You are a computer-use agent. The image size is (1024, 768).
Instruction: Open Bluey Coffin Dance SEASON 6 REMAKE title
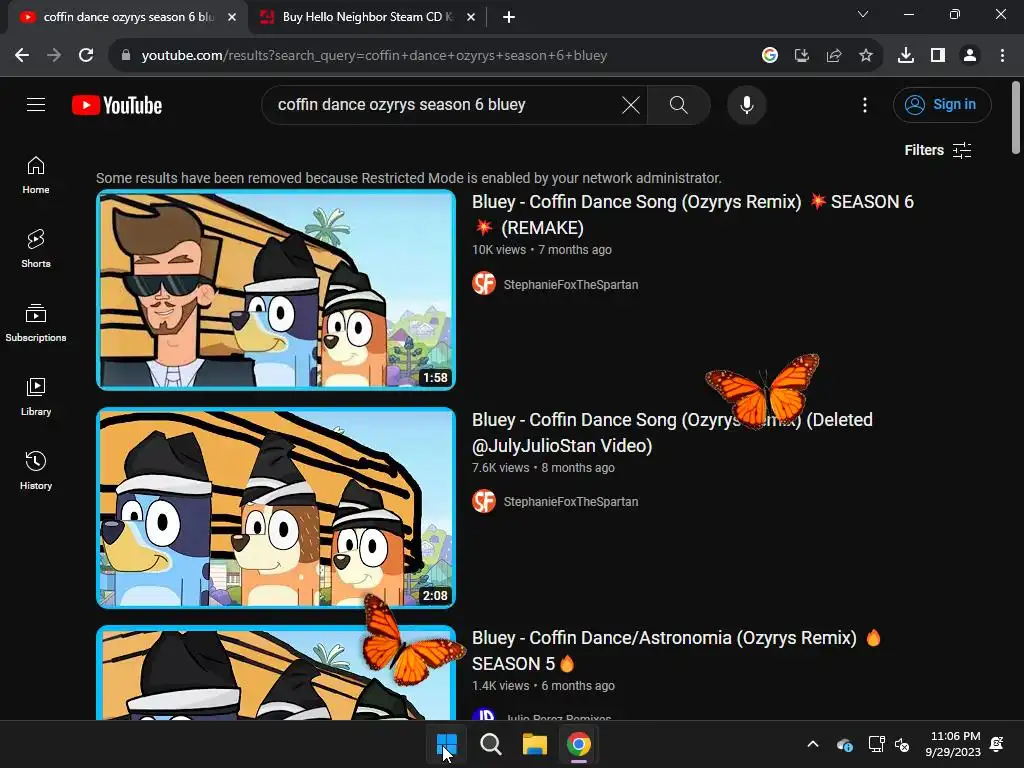click(x=692, y=215)
